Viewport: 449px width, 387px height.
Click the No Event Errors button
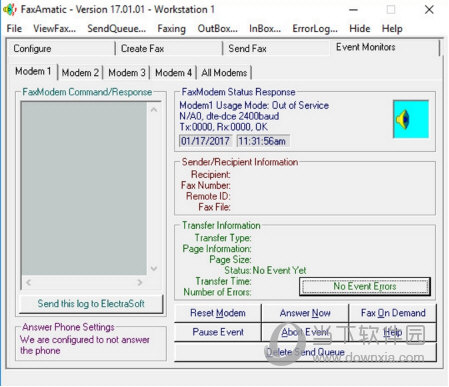(365, 286)
